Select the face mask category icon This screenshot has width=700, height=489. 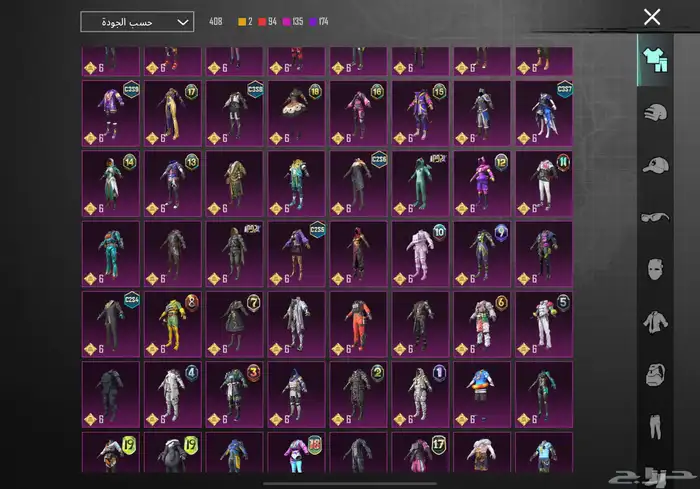pos(655,269)
